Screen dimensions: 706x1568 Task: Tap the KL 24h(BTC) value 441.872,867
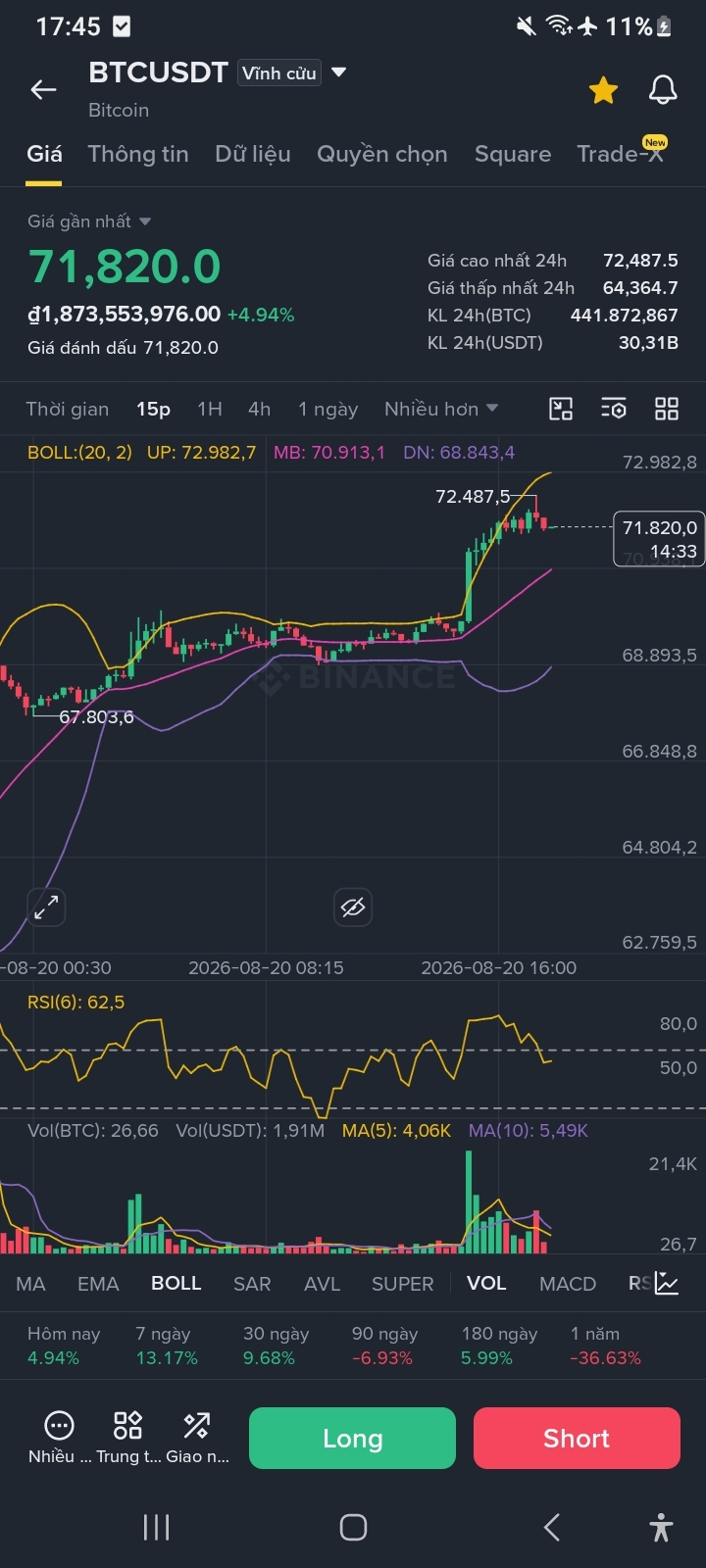point(625,316)
